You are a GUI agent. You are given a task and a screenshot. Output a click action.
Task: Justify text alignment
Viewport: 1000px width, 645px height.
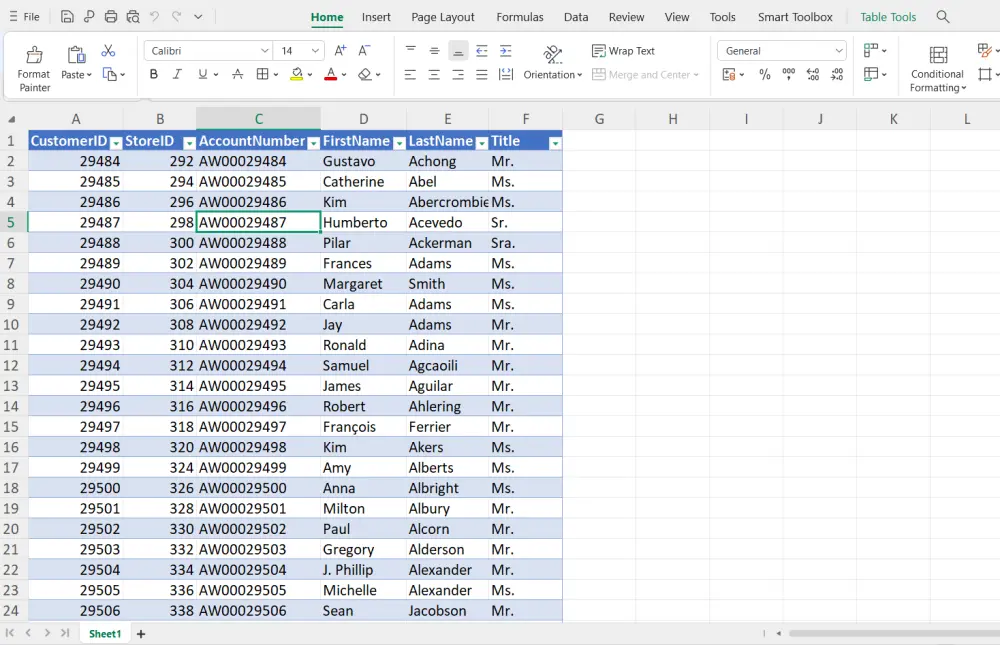tap(482, 75)
